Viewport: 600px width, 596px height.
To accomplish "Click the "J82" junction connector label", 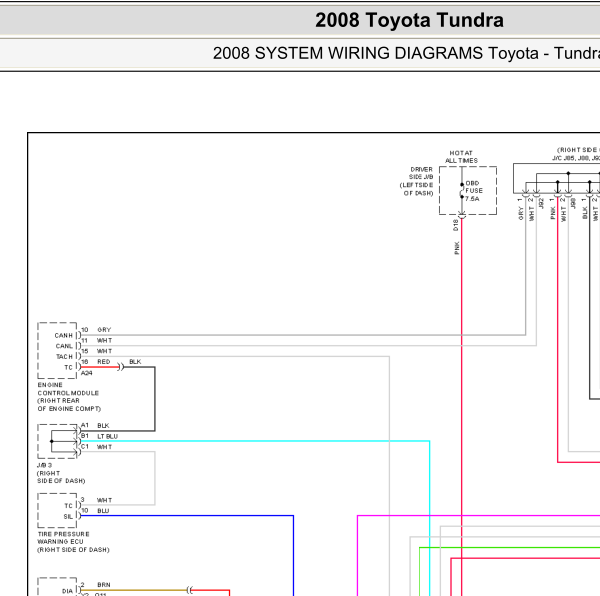I will point(541,203).
